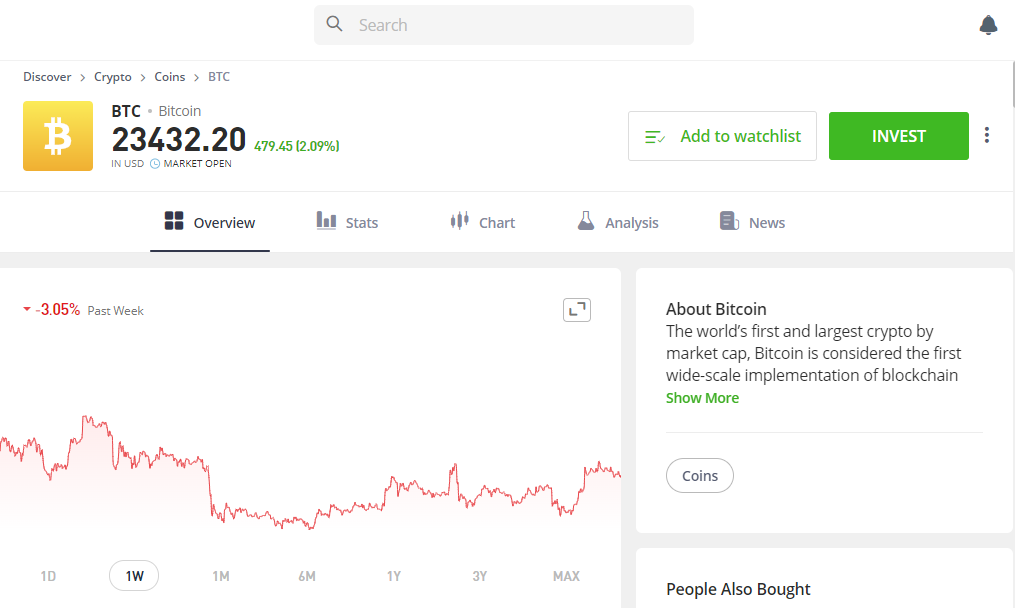Click the Crypto breadcrumb link
This screenshot has height=608, width=1015.
(113, 77)
